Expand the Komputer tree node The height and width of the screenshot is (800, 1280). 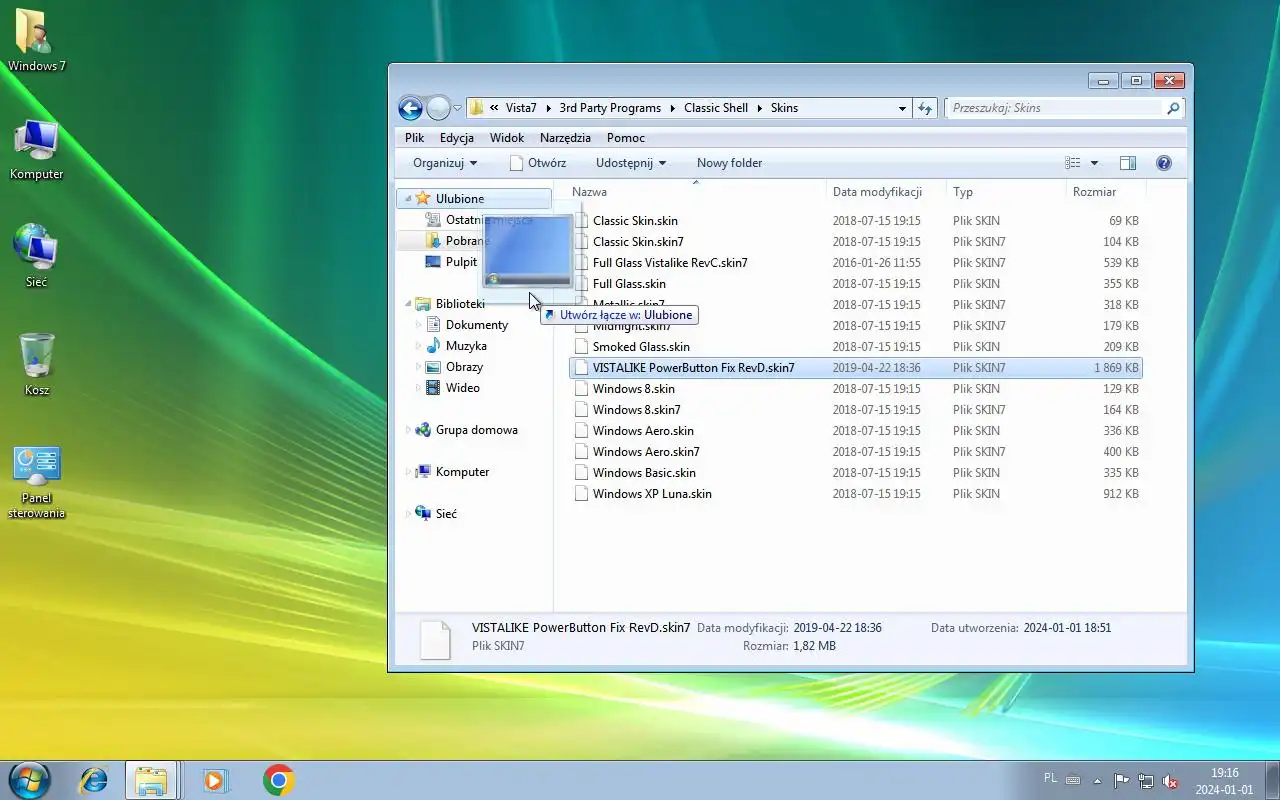pyautogui.click(x=409, y=472)
